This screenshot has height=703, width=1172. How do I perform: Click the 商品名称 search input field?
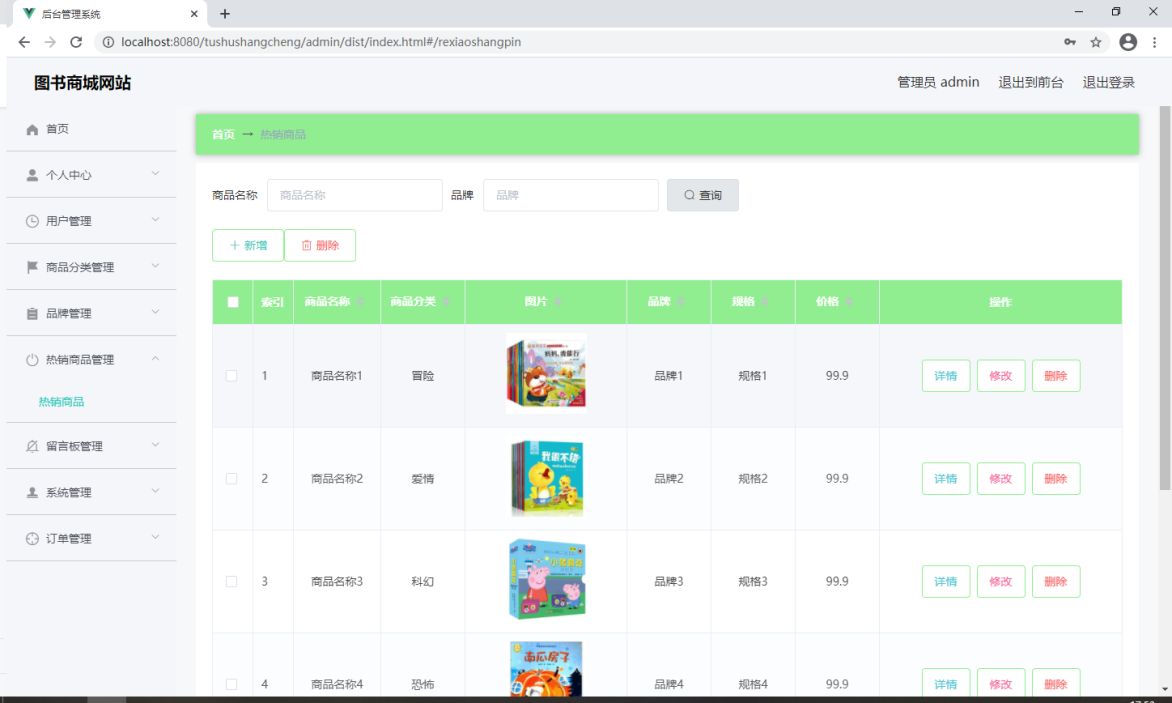coord(354,196)
